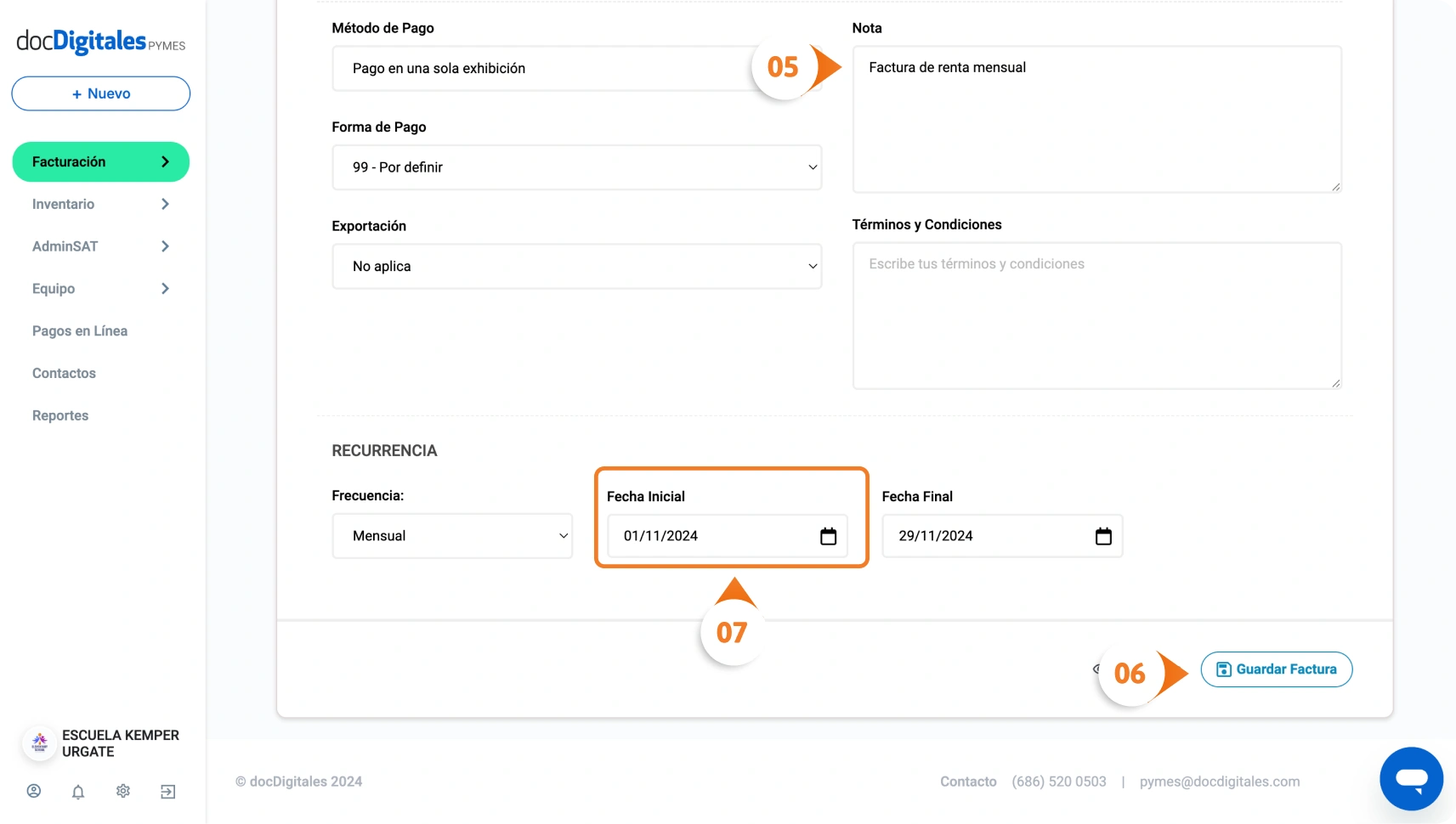The image size is (1456, 824).
Task: Click the + Nuevo button
Action: (x=100, y=93)
